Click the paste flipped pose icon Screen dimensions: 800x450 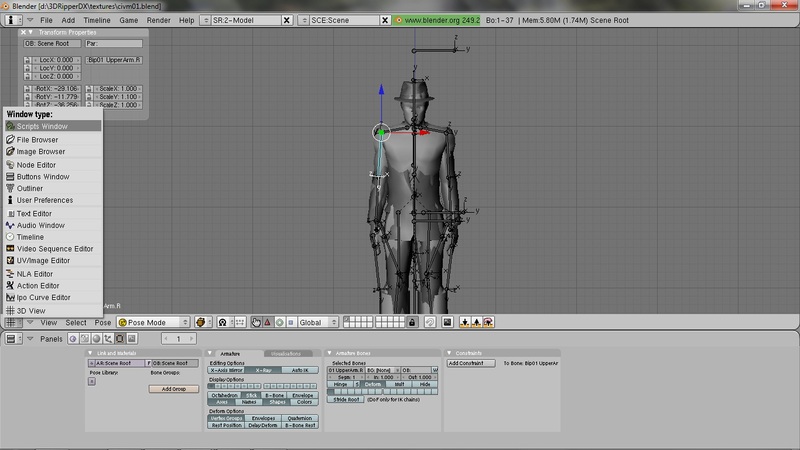(x=488, y=322)
